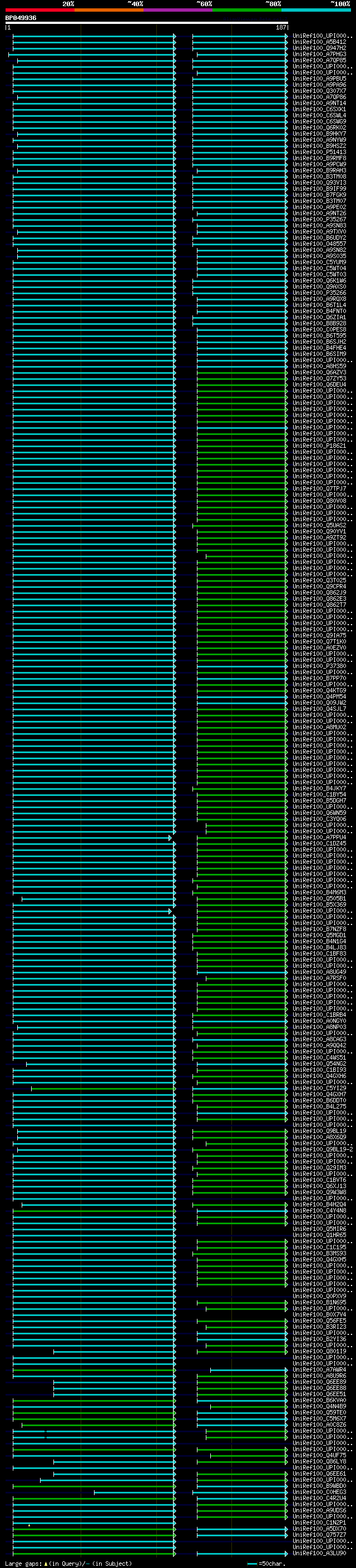The image size is (356, 1568).
Task: Click hit label UniRef100_Q6RK02
Action: (319, 127)
